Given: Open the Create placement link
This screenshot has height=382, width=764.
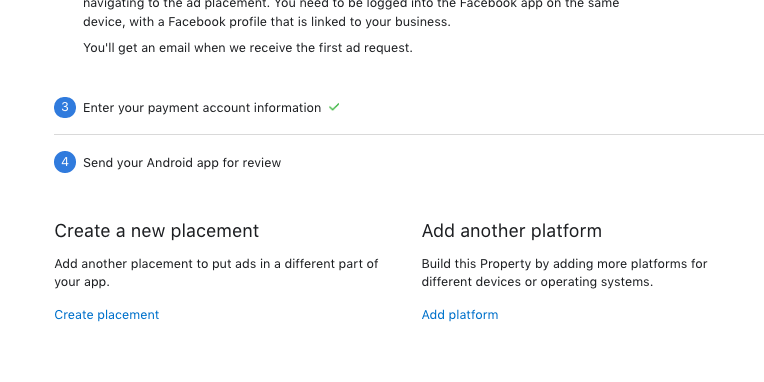Looking at the screenshot, I should (x=107, y=315).
